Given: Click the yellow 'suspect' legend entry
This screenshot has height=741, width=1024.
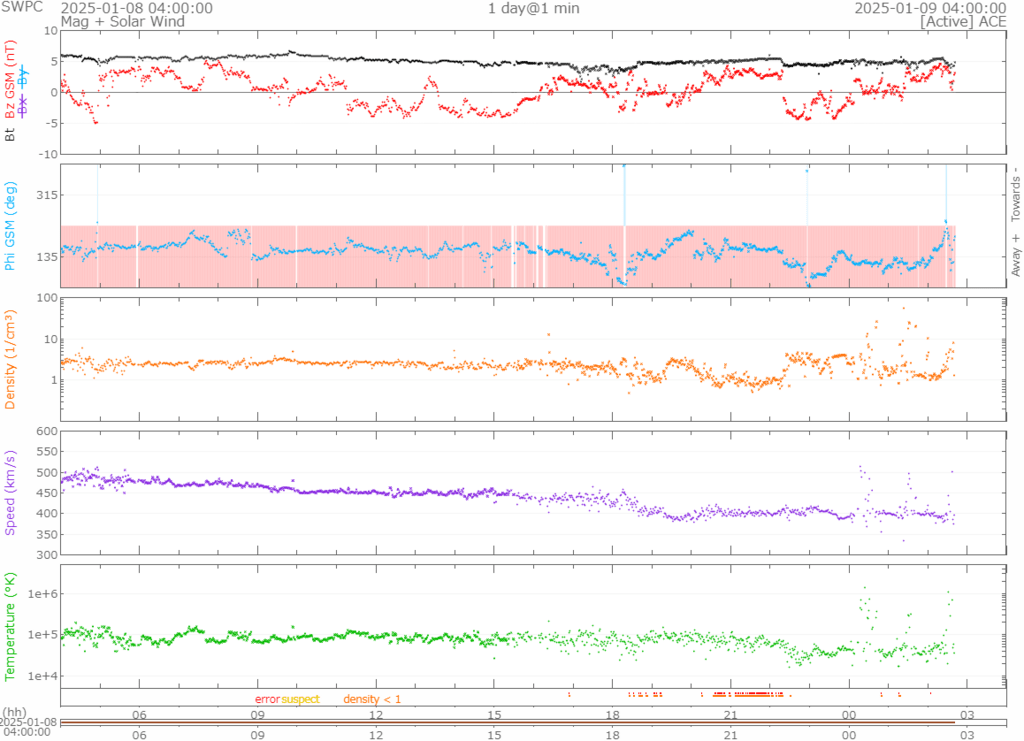Looking at the screenshot, I should [x=300, y=699].
